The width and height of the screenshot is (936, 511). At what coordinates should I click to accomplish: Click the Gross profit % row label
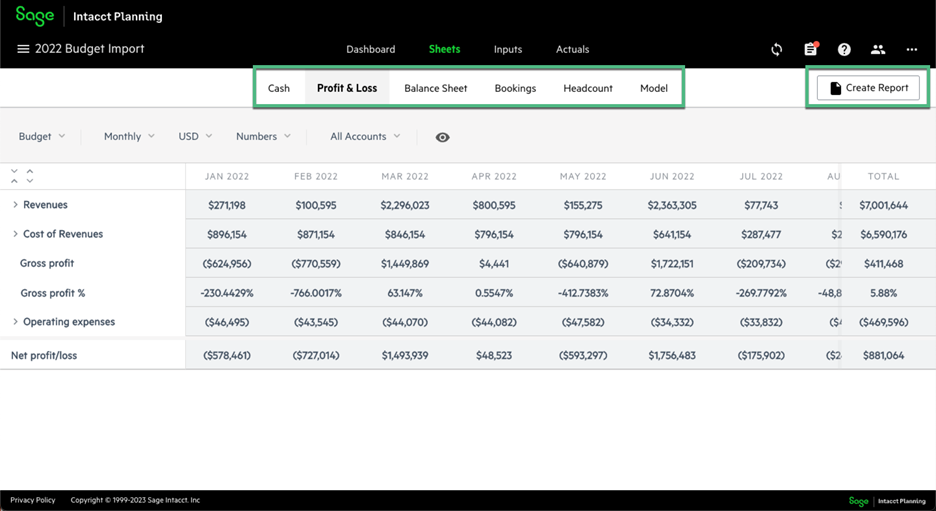coord(53,293)
